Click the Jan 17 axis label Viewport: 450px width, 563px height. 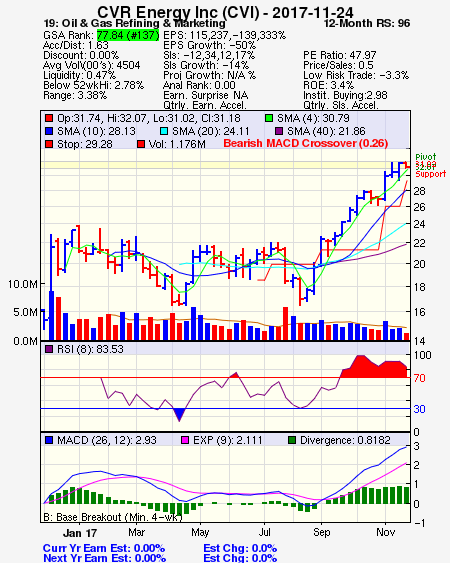coord(80,533)
